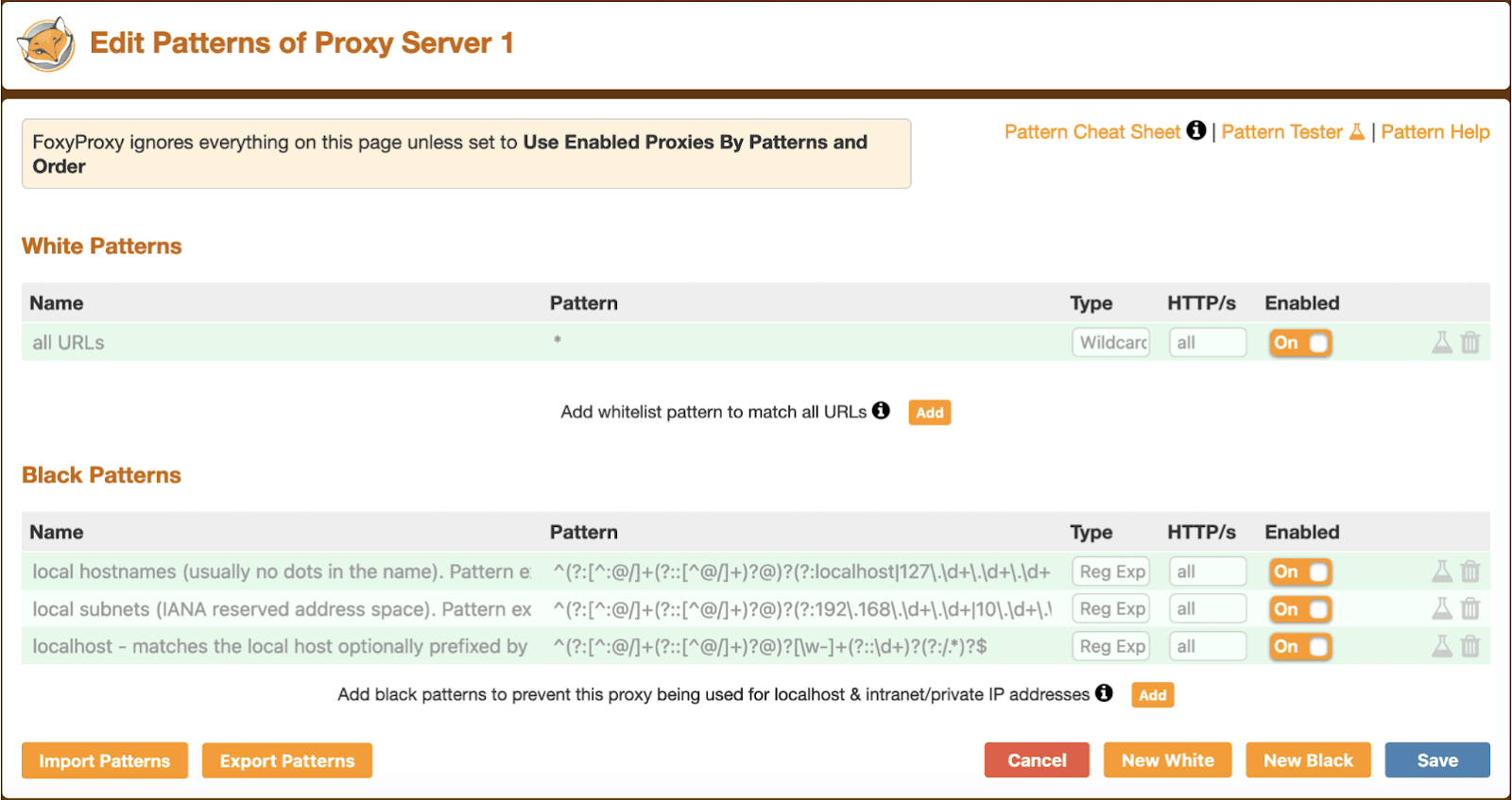Click the Export Patterns button

(x=287, y=760)
